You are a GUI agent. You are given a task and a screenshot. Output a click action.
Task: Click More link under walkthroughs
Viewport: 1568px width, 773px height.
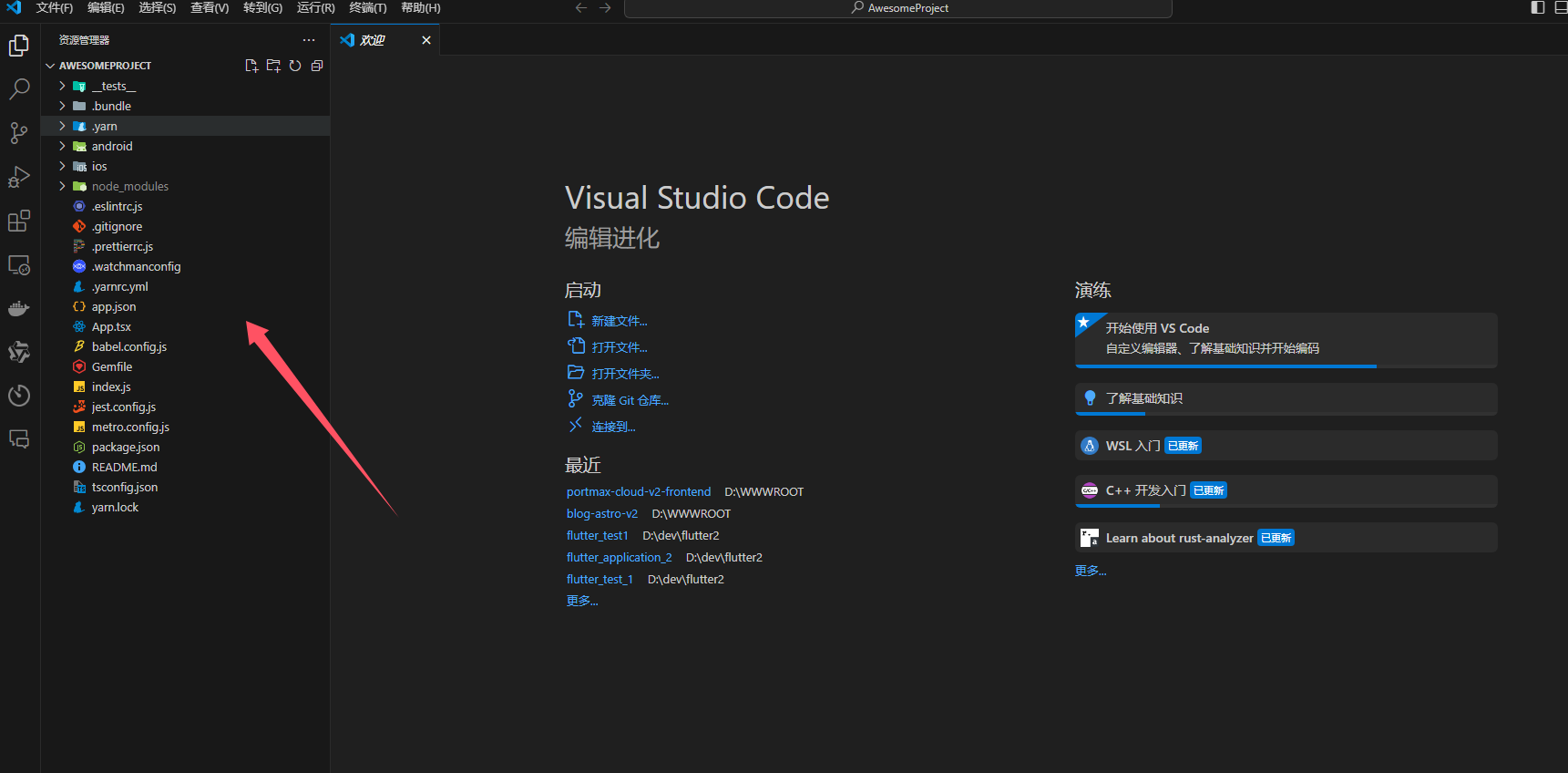pyautogui.click(x=1091, y=571)
